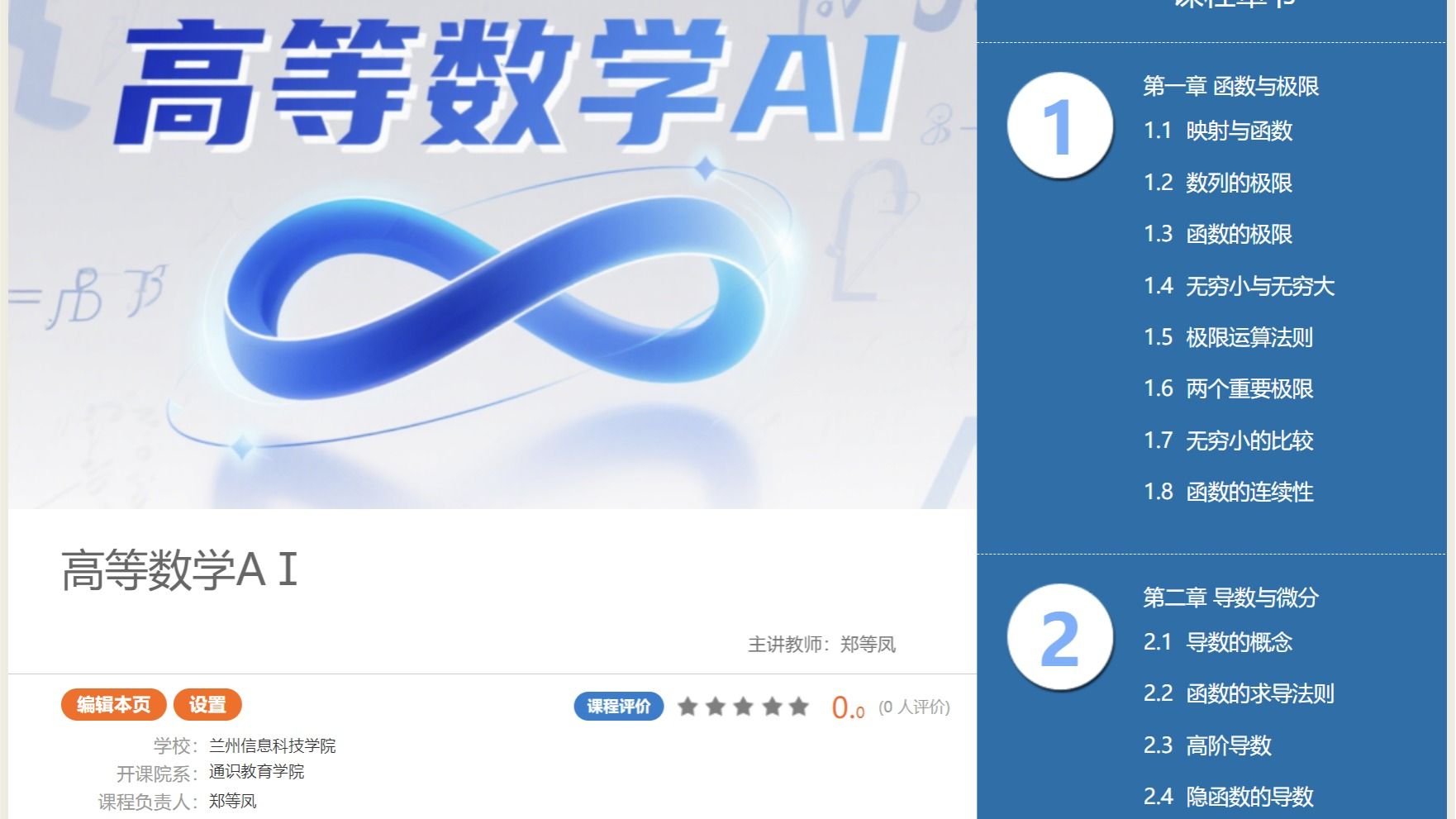
Task: Open section 1.8 函数的连续性
Action: 1229,492
